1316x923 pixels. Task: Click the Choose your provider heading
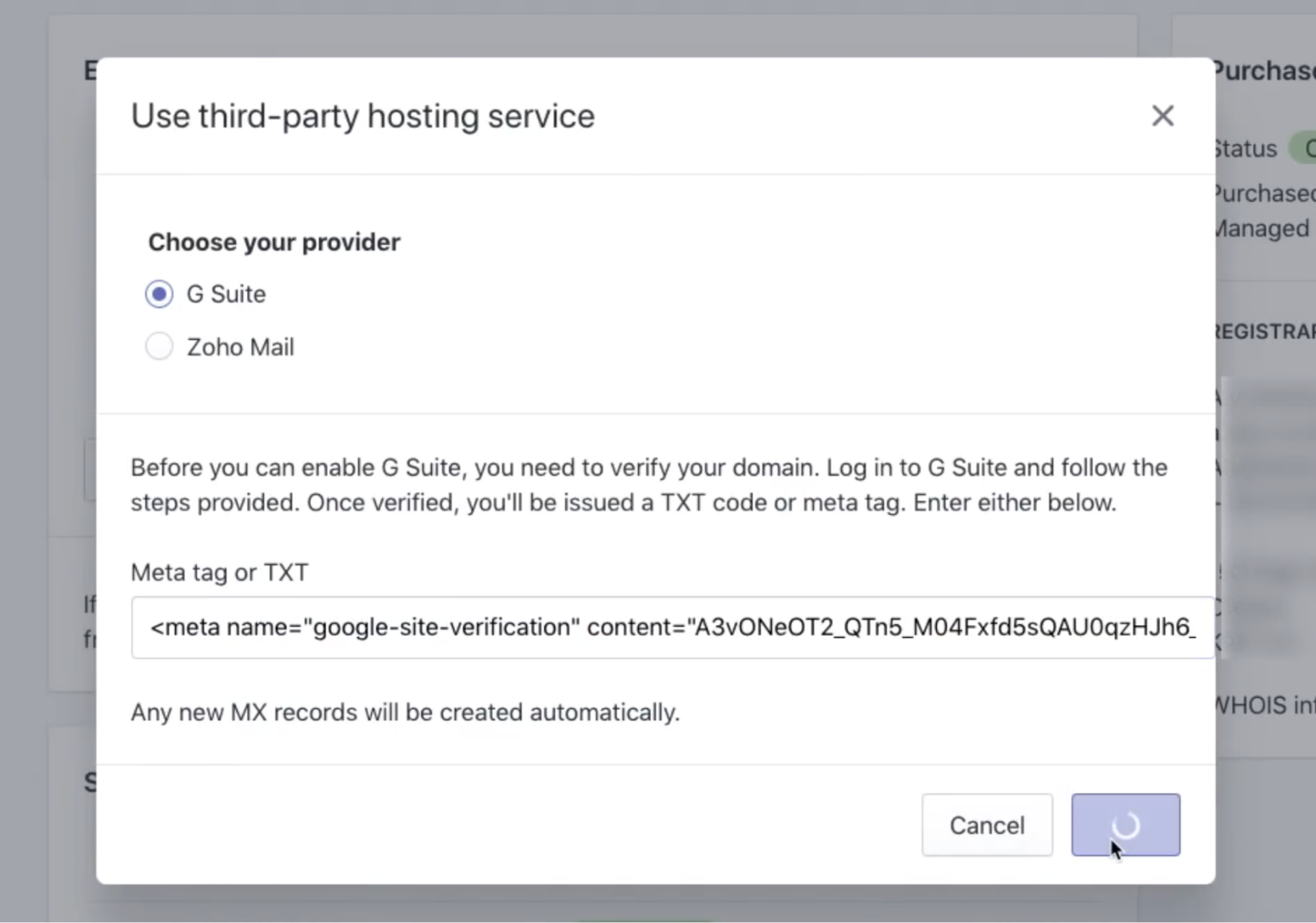pos(274,241)
